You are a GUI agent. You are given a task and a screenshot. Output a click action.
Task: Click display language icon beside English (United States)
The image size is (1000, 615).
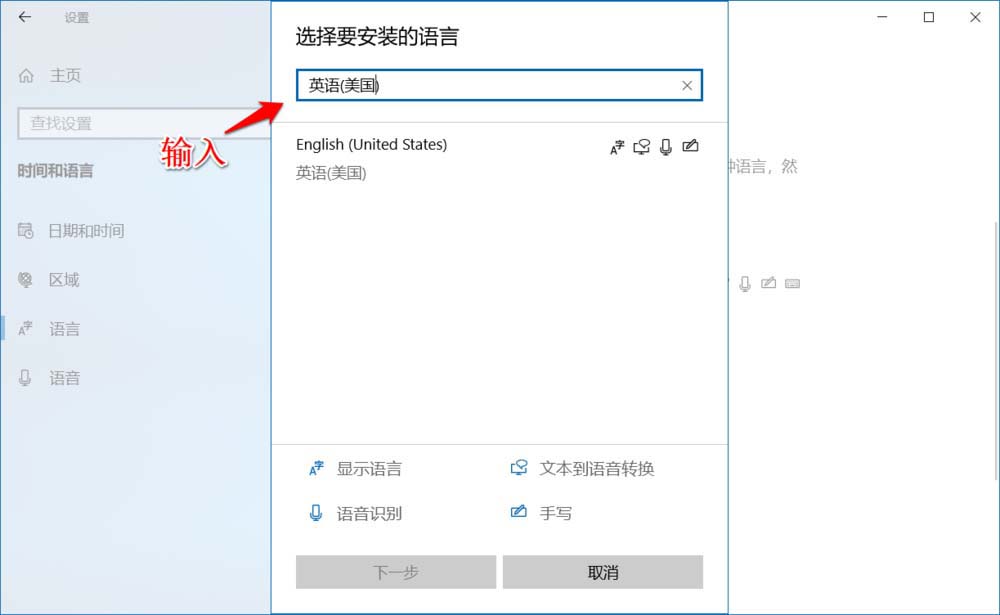point(617,147)
